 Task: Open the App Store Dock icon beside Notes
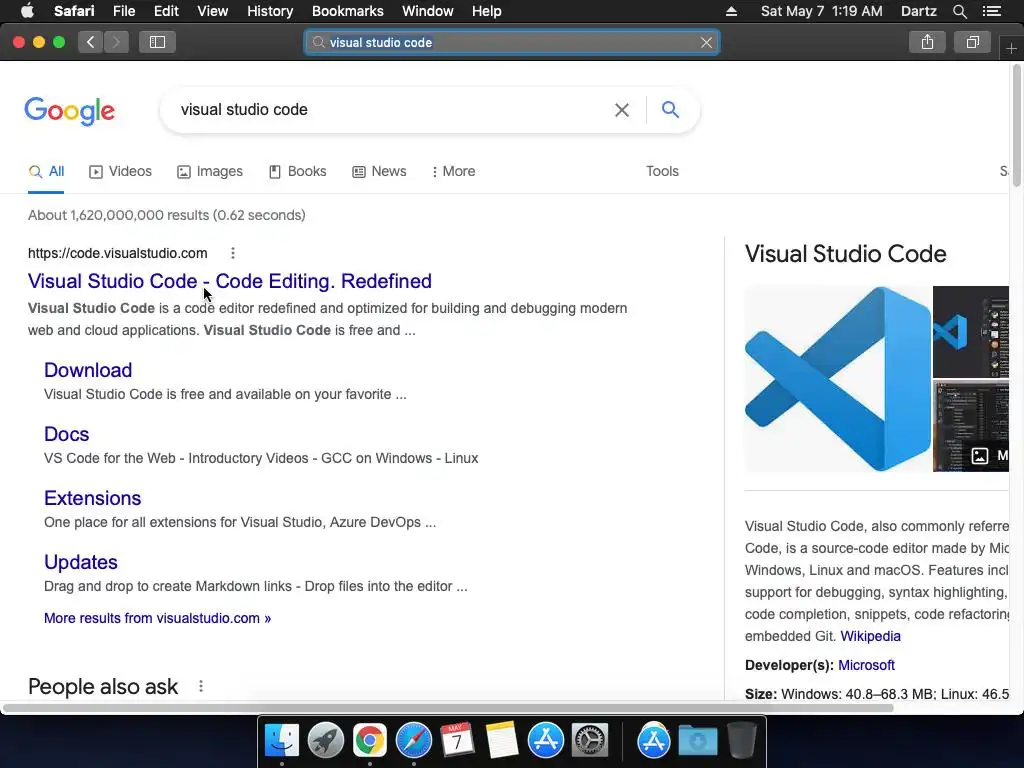(x=545, y=741)
